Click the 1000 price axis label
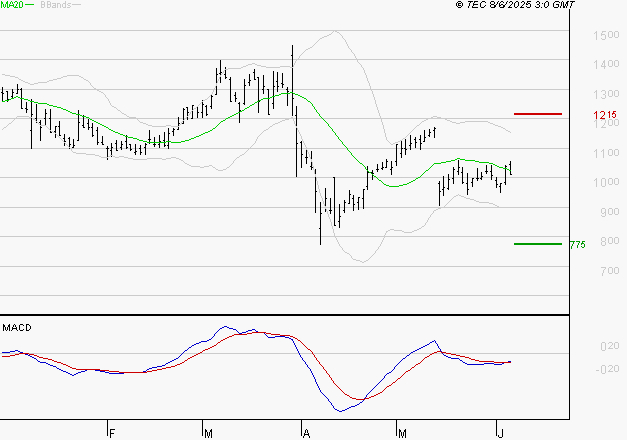627x440 pixels. [606, 182]
